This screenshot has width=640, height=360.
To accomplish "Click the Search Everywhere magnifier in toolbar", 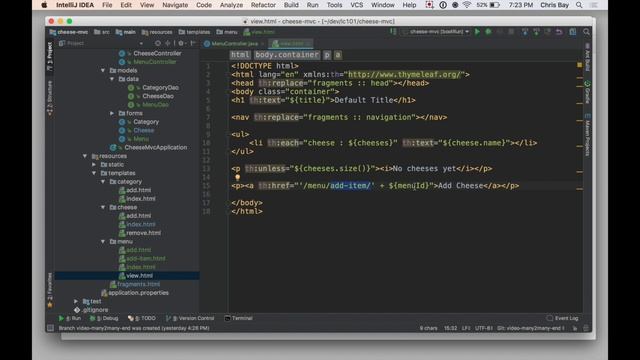I will coord(587,32).
